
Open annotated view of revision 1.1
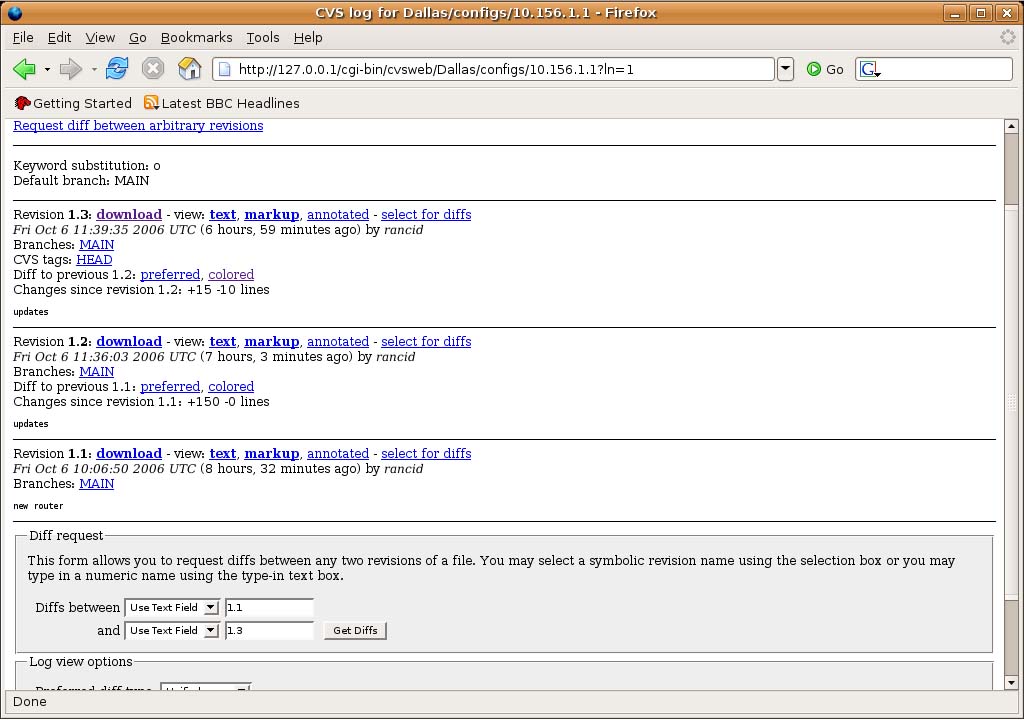[338, 453]
